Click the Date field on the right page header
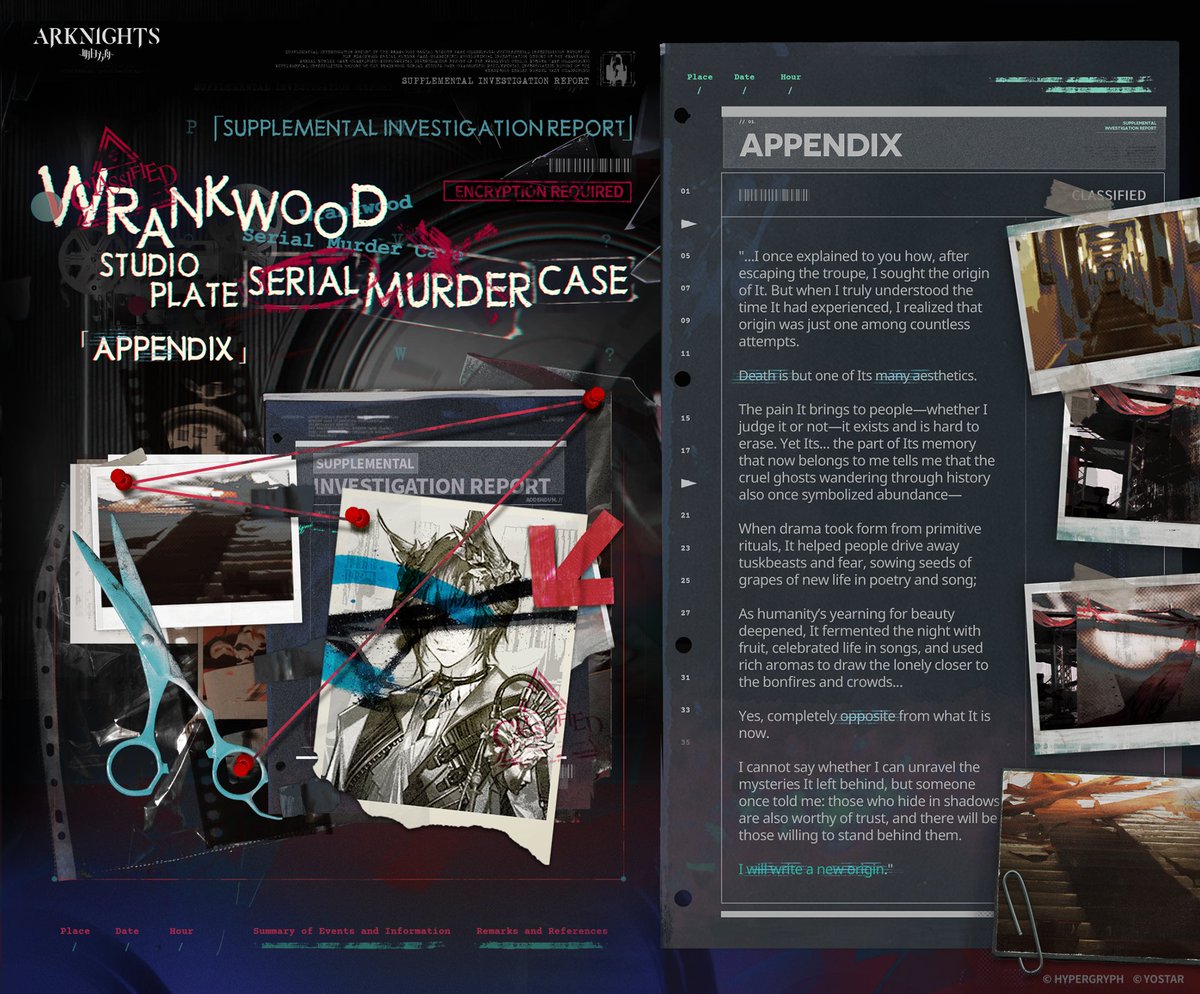This screenshot has height=994, width=1200. pos(744,77)
